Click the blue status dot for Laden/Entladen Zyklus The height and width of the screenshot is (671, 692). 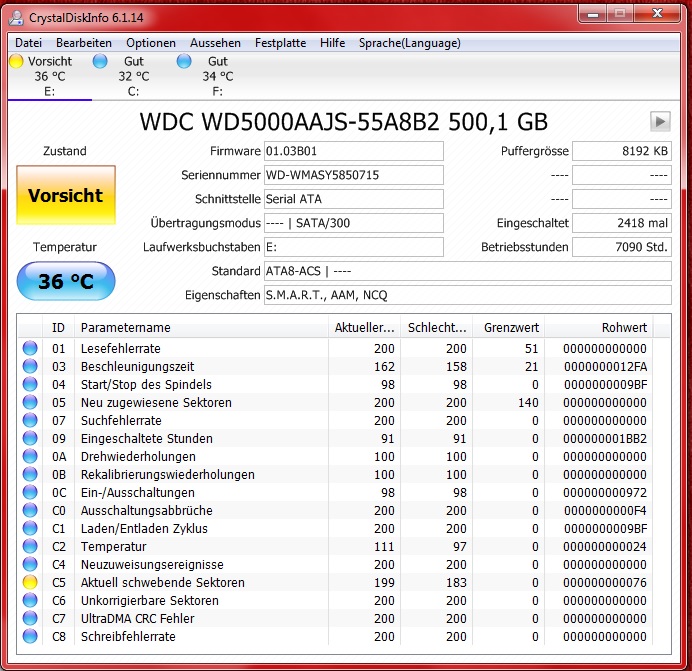[x=30, y=528]
